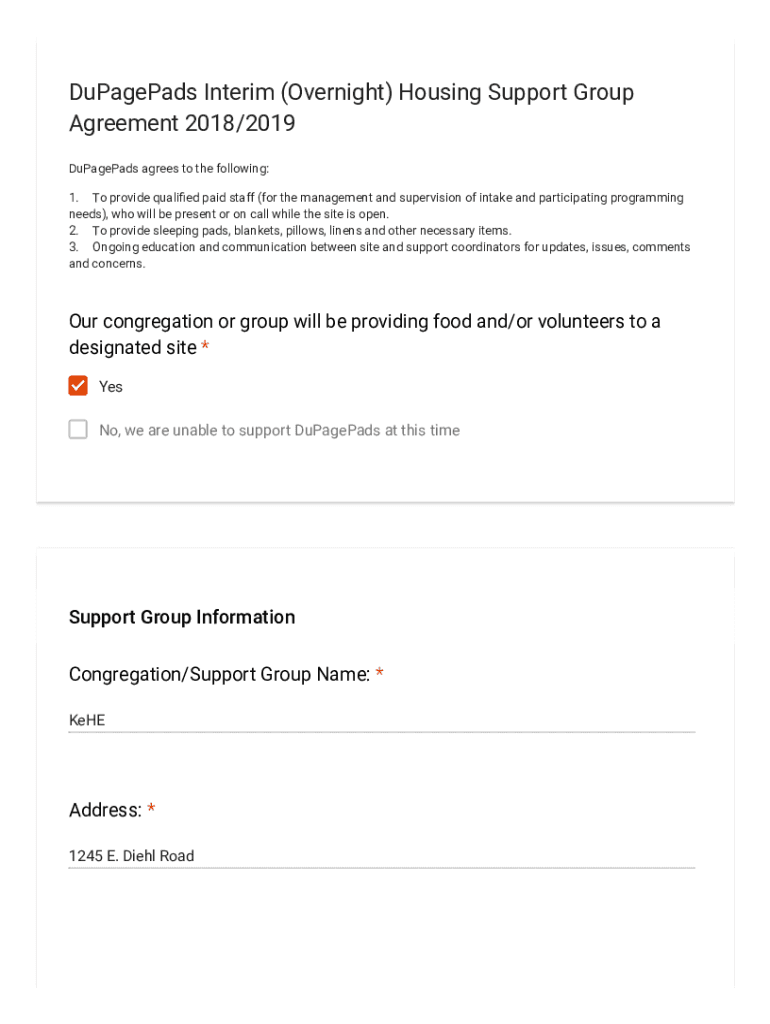Click the required asterisk beside 'Address:'
The width and height of the screenshot is (770, 1024).
point(151,810)
